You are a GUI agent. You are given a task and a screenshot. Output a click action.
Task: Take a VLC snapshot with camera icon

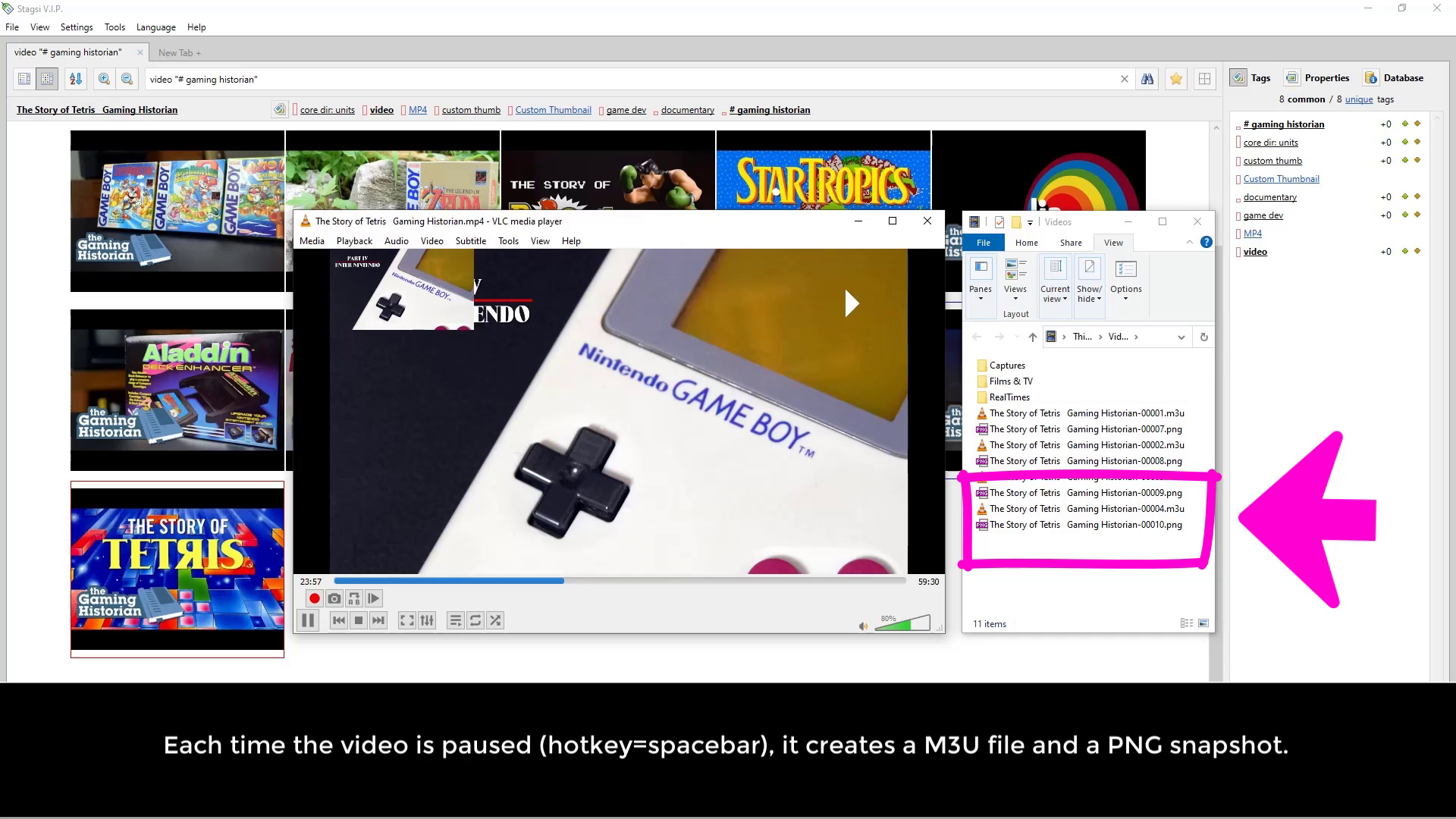click(x=334, y=598)
